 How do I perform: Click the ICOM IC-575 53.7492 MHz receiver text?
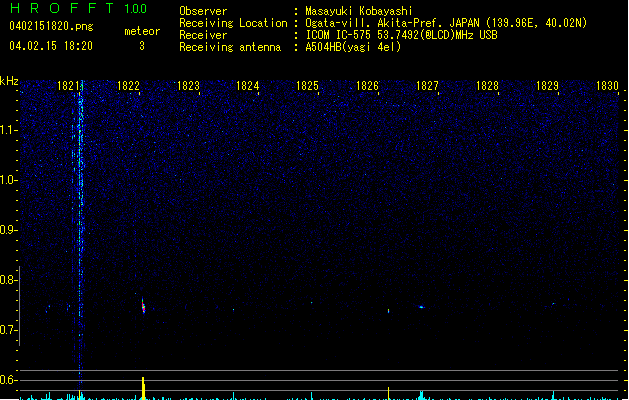[402, 35]
